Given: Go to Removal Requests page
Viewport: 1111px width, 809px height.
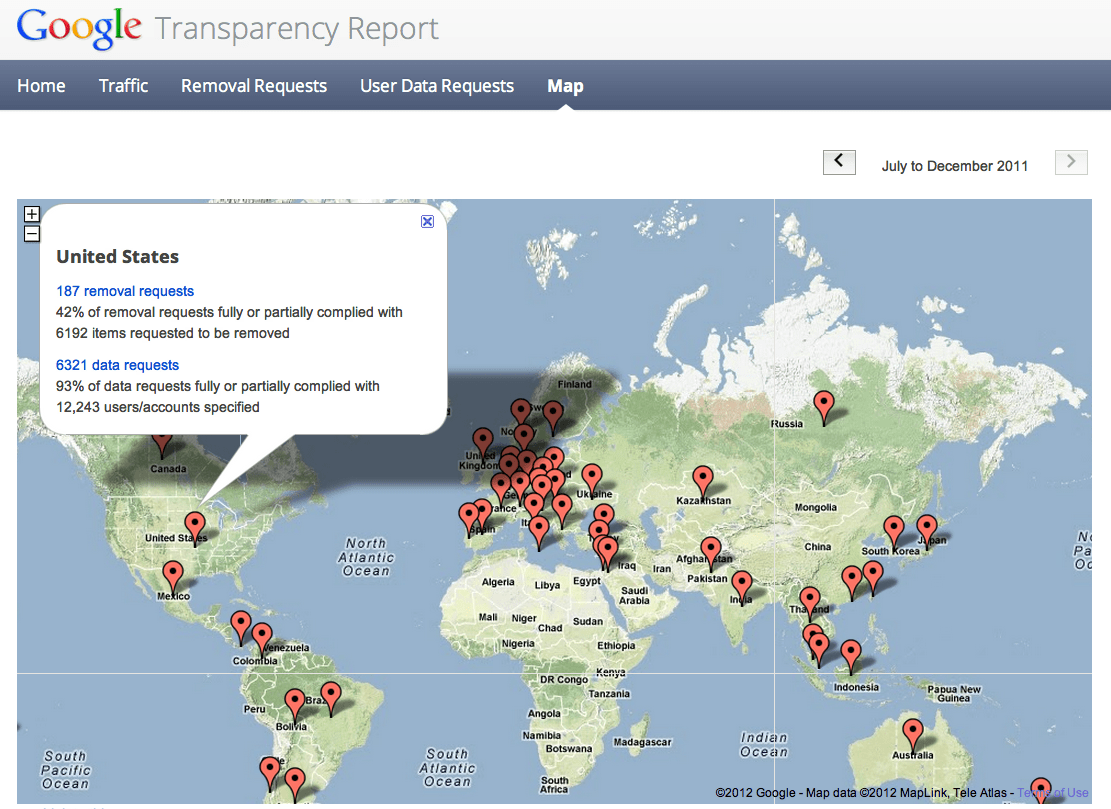Looking at the screenshot, I should 254,86.
